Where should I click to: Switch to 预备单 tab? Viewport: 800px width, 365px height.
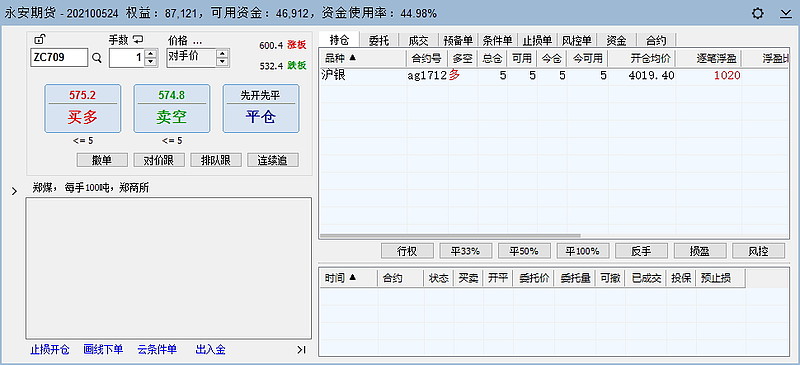(x=458, y=40)
